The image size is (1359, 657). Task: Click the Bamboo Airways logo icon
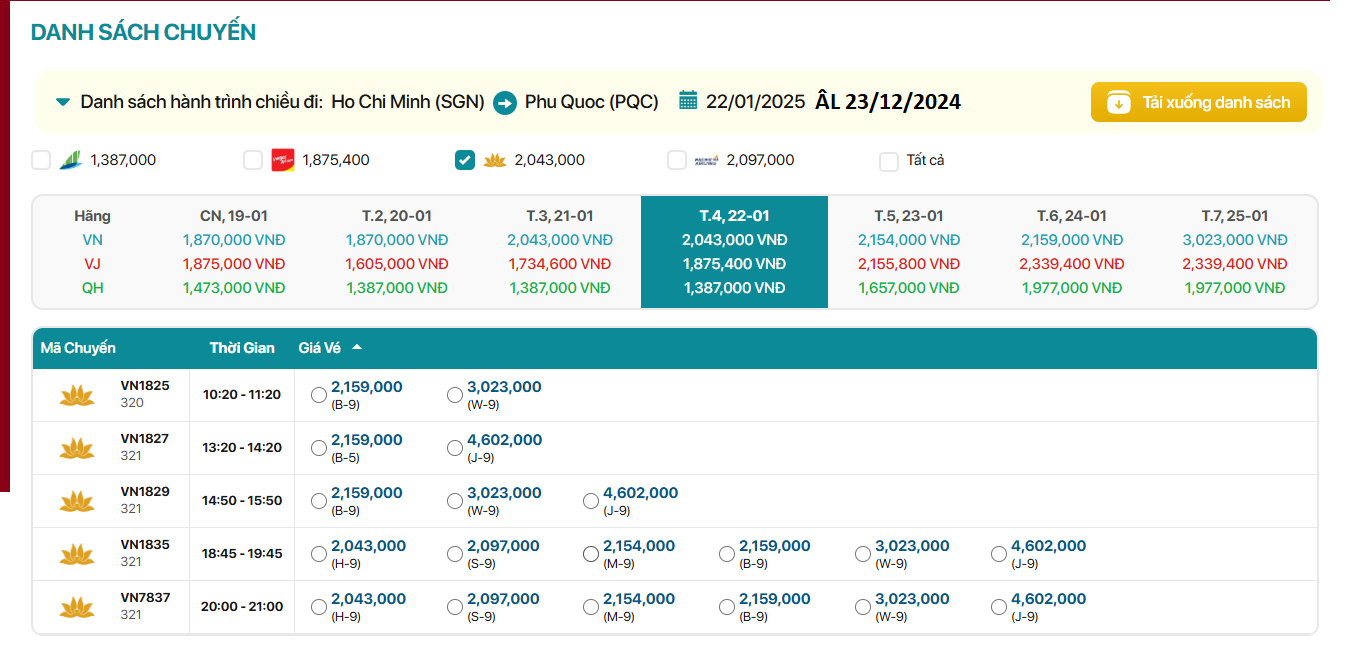pyautogui.click(x=70, y=160)
